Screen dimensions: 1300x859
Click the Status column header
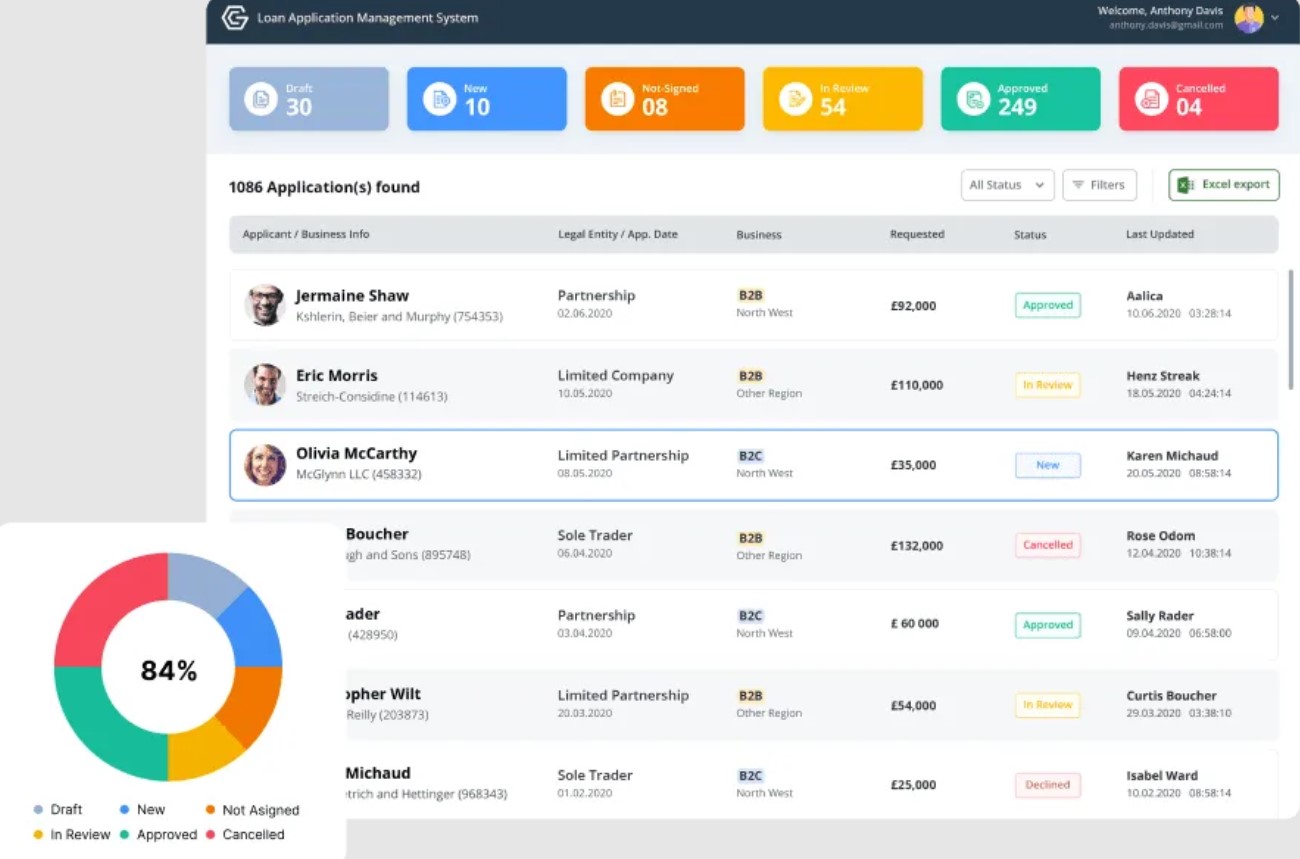click(x=1030, y=234)
